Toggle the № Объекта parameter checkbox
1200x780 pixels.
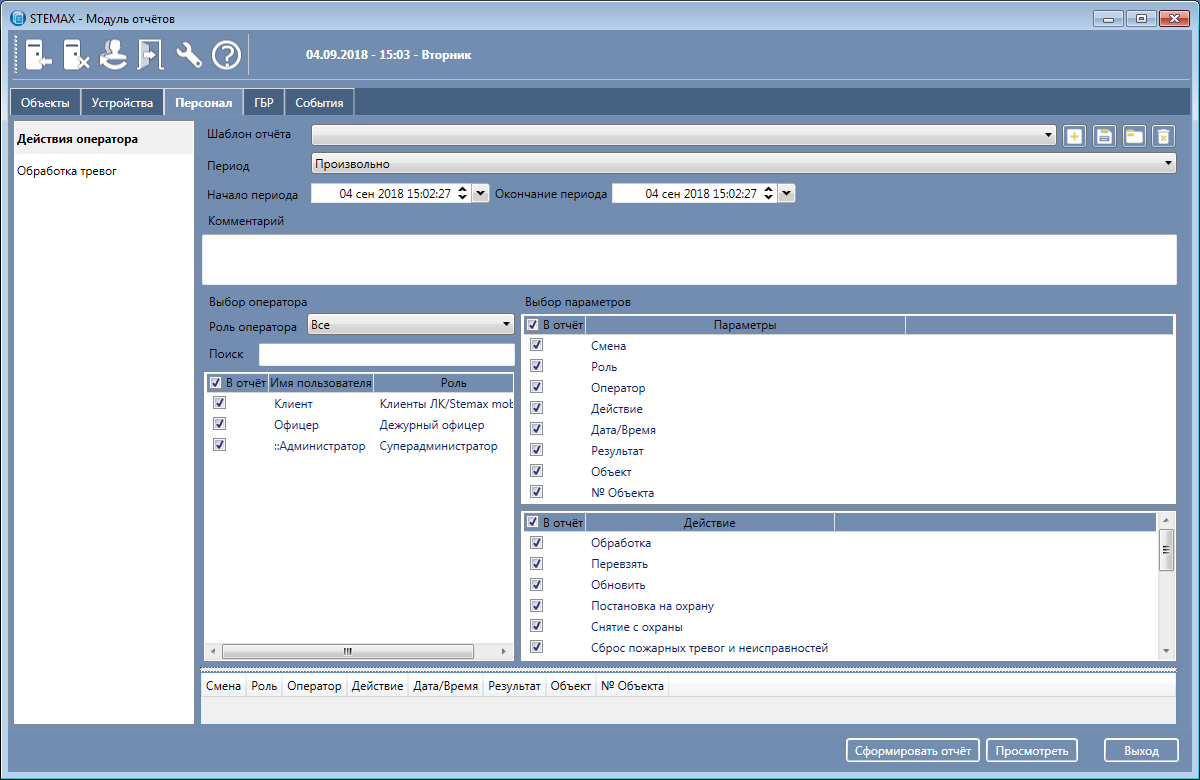point(537,491)
